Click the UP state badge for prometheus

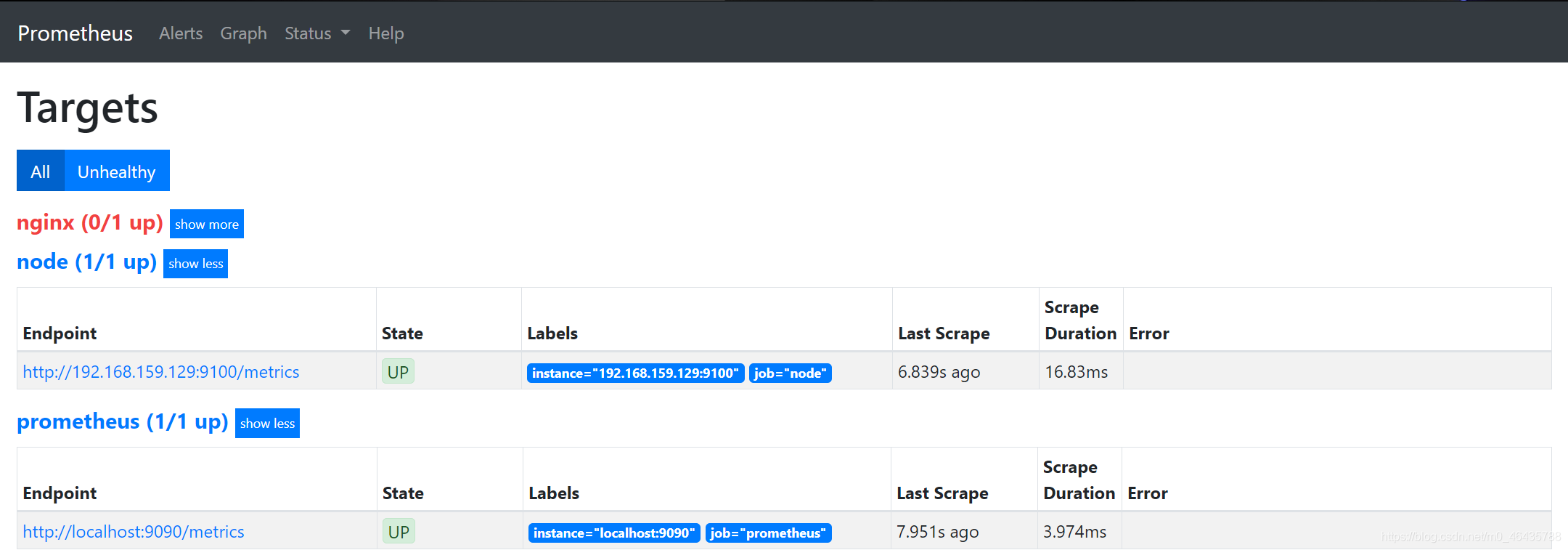click(x=399, y=532)
